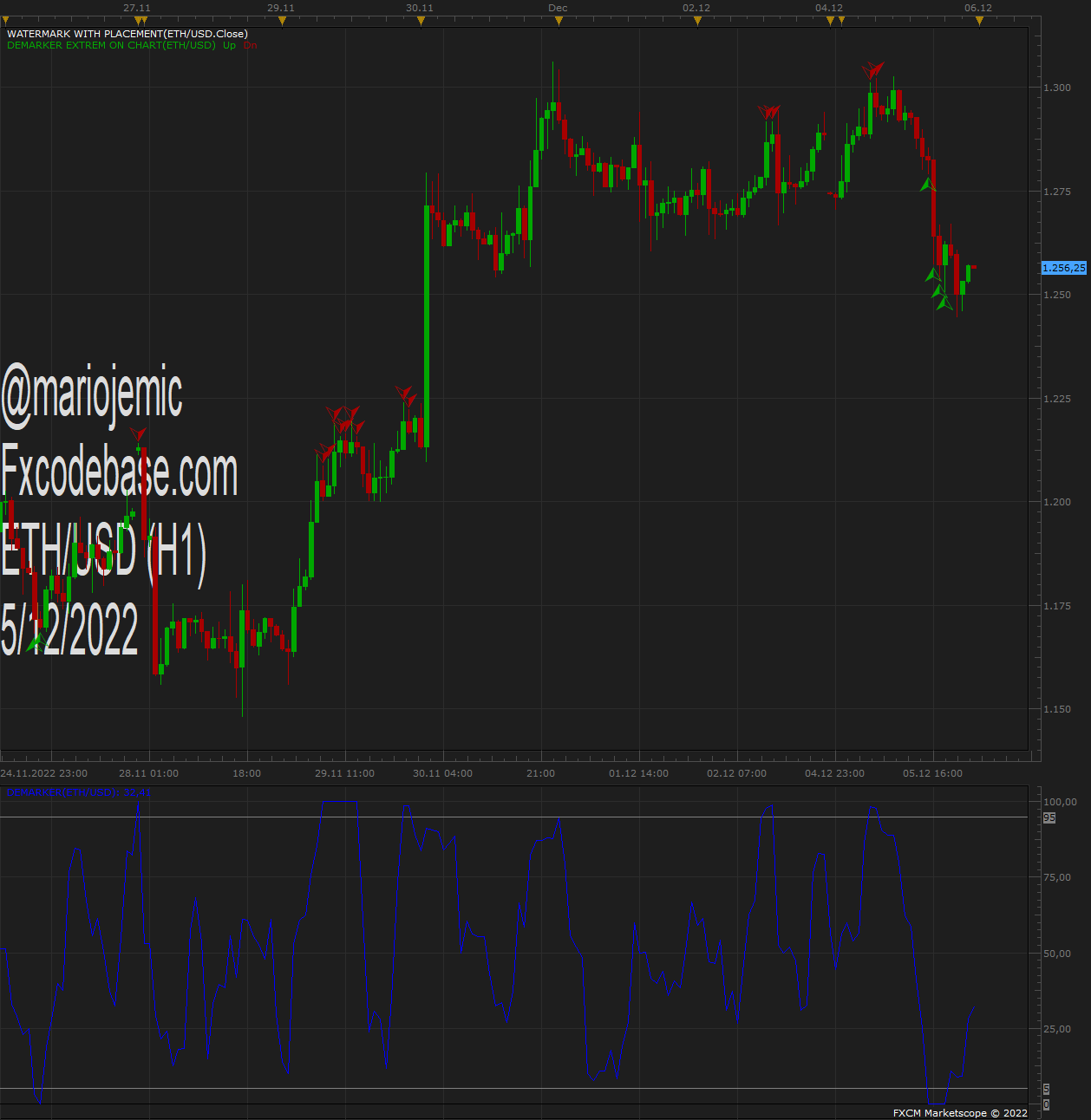Click the 1.300 price axis label
Screen dimensions: 1091x1120
pos(1056,88)
